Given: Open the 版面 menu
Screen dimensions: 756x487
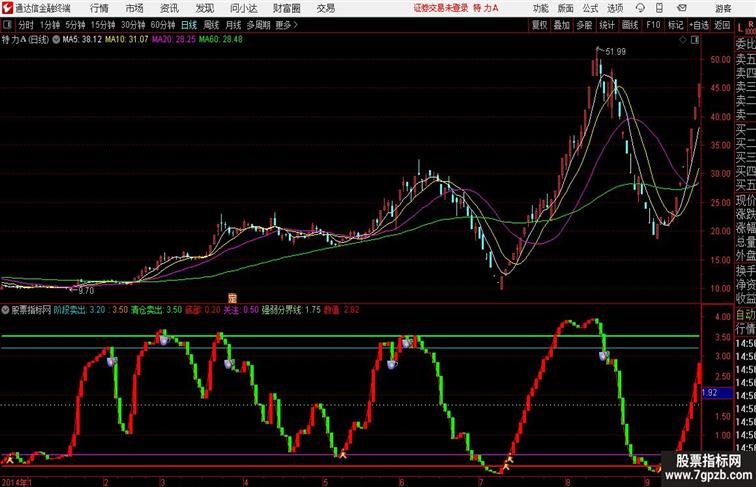Looking at the screenshot, I should [566, 8].
